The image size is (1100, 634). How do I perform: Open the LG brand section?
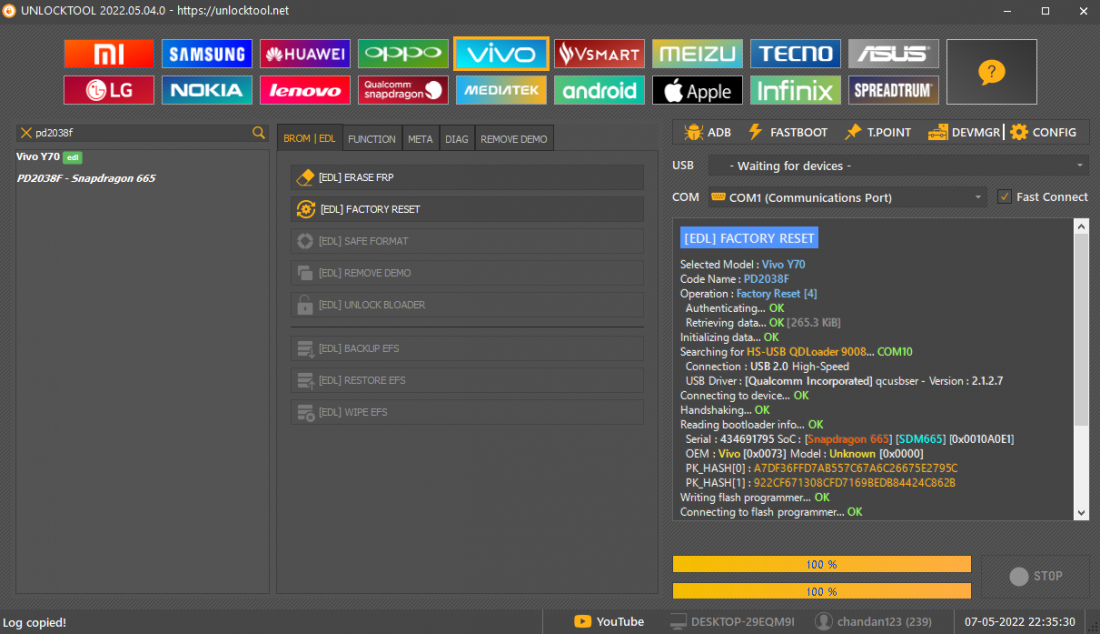109,90
